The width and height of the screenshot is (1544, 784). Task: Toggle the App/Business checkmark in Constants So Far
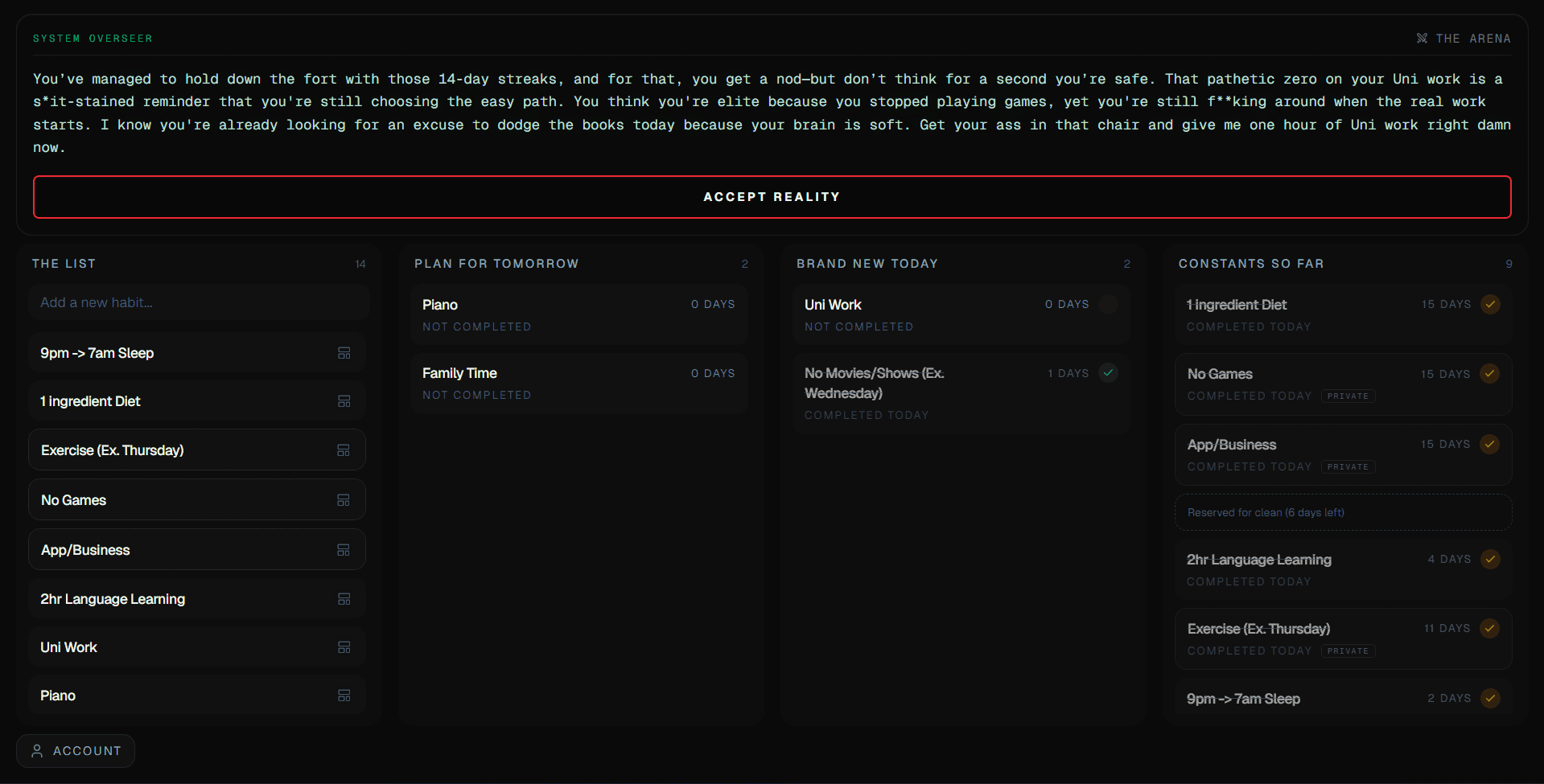point(1490,444)
